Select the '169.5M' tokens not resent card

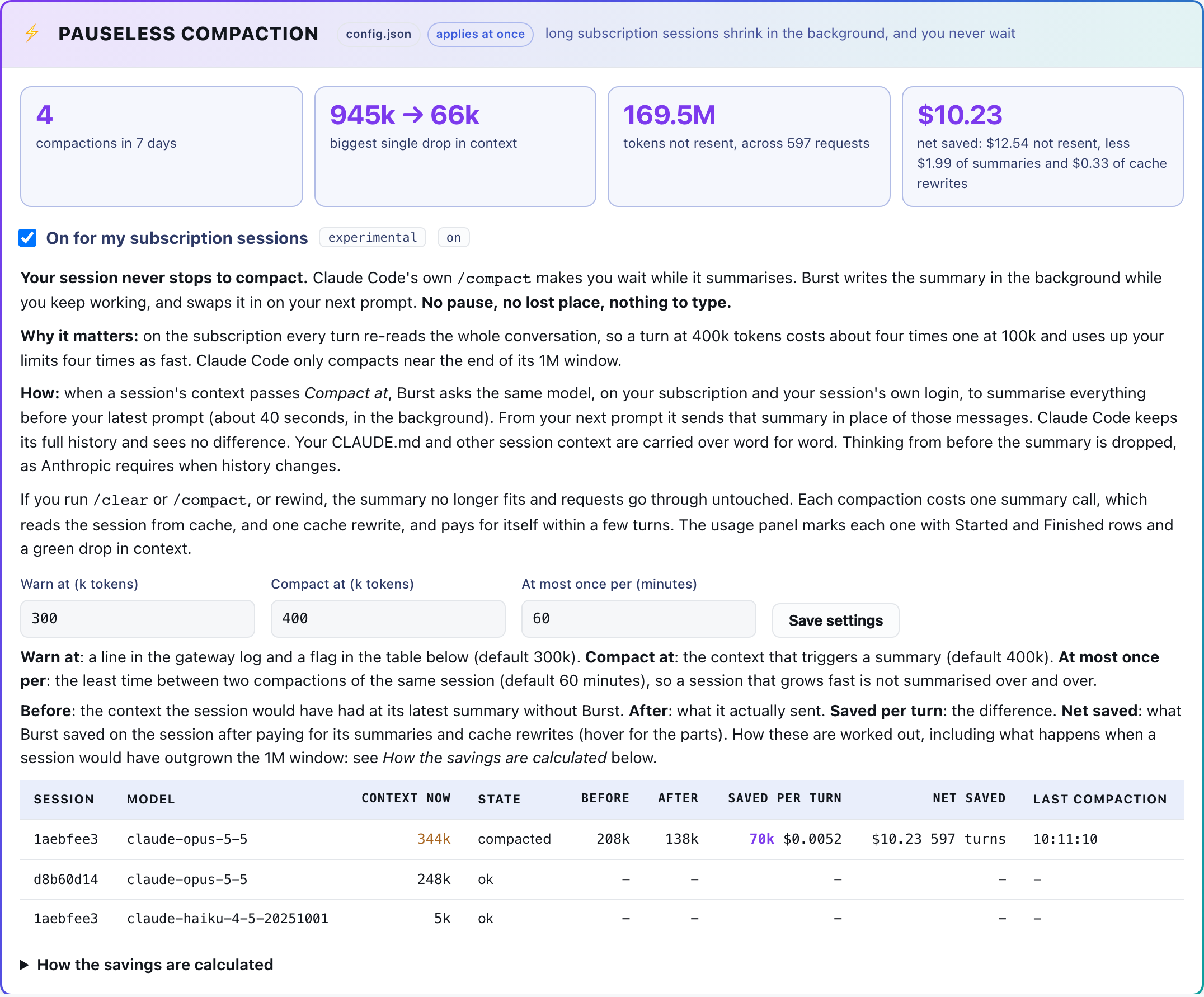pos(749,147)
